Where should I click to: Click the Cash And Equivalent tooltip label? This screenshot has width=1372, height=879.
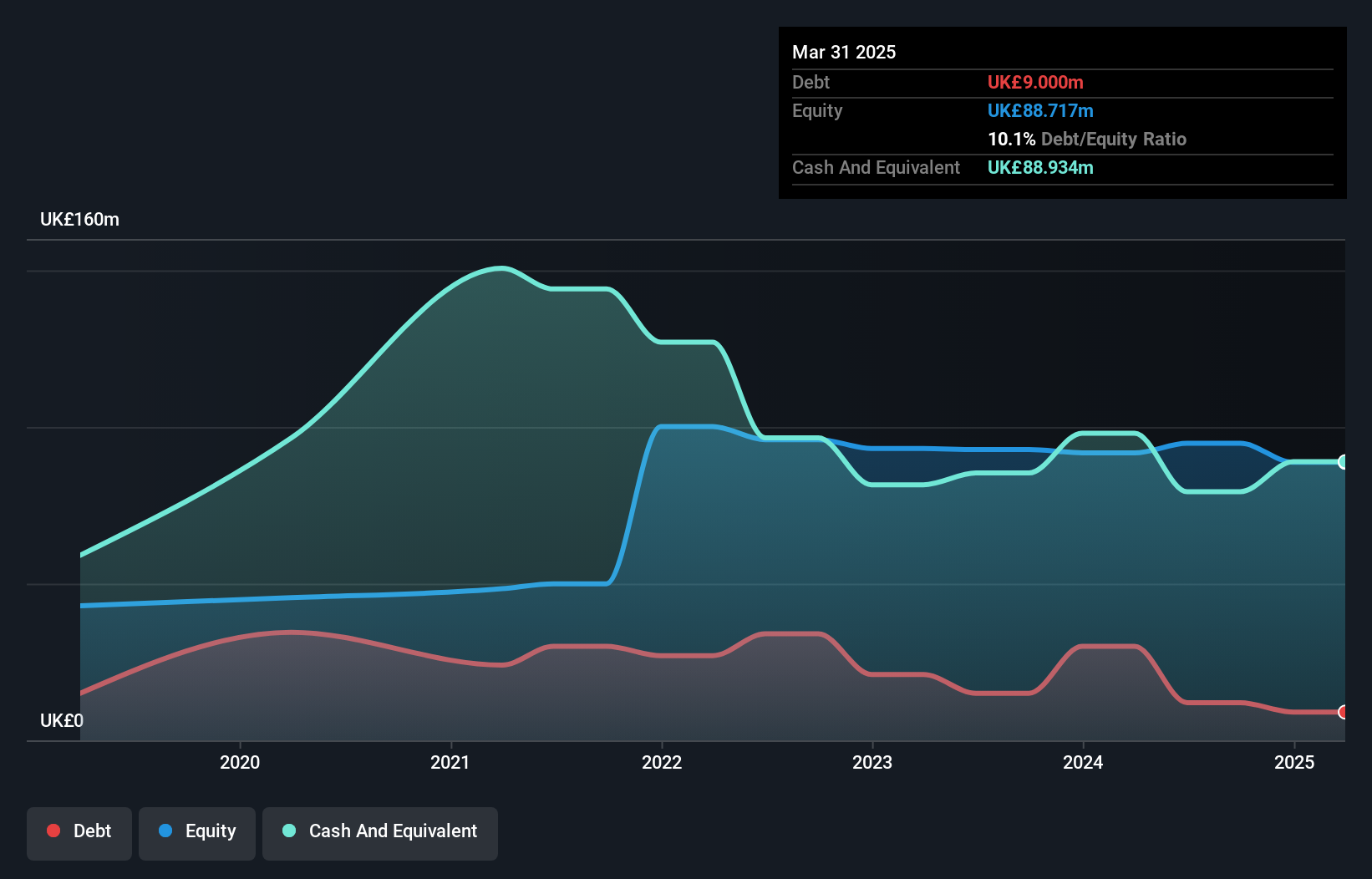[876, 168]
